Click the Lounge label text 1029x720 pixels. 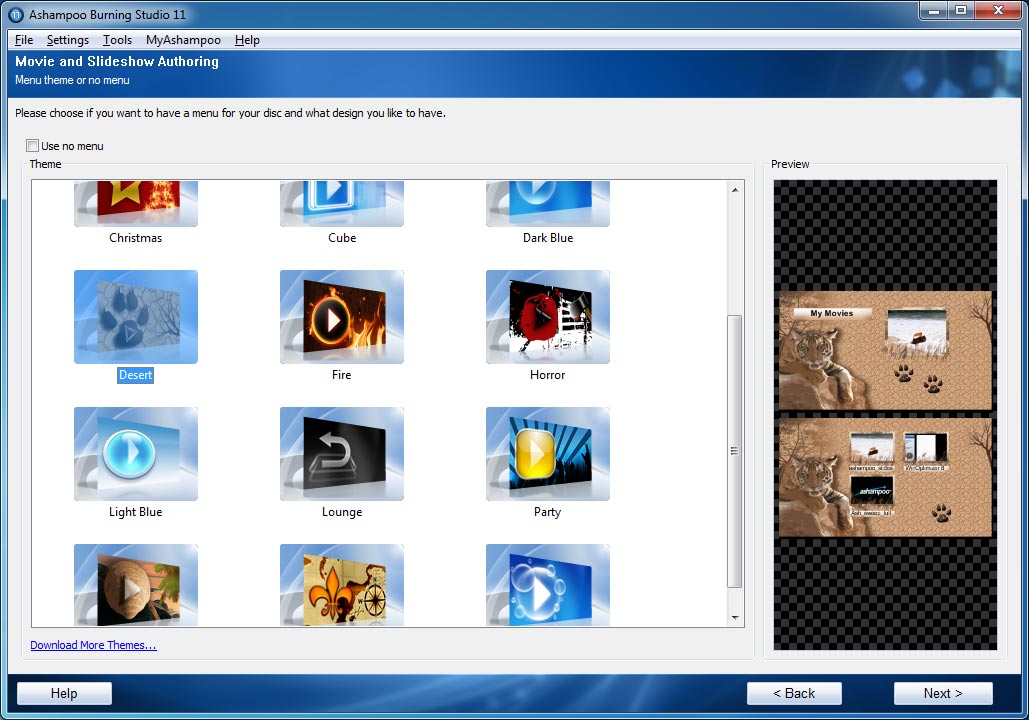(342, 512)
